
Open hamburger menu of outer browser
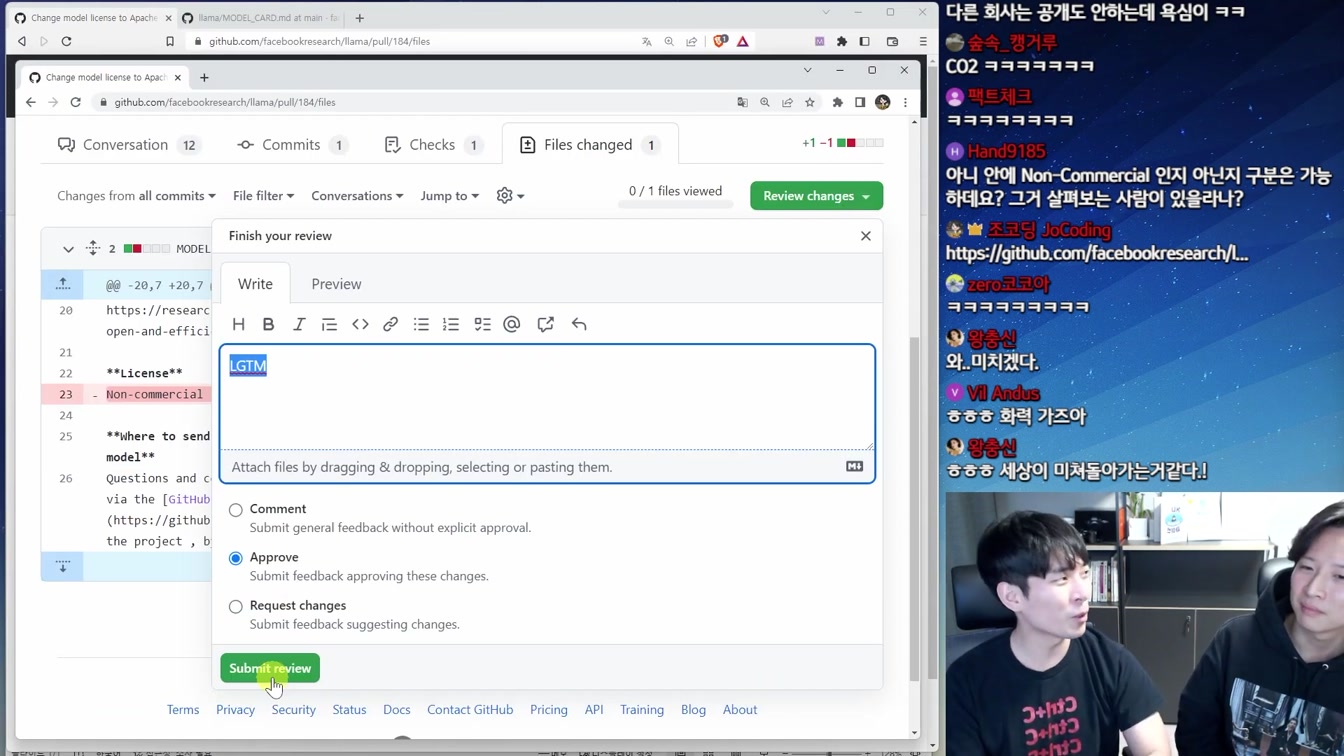(x=922, y=41)
